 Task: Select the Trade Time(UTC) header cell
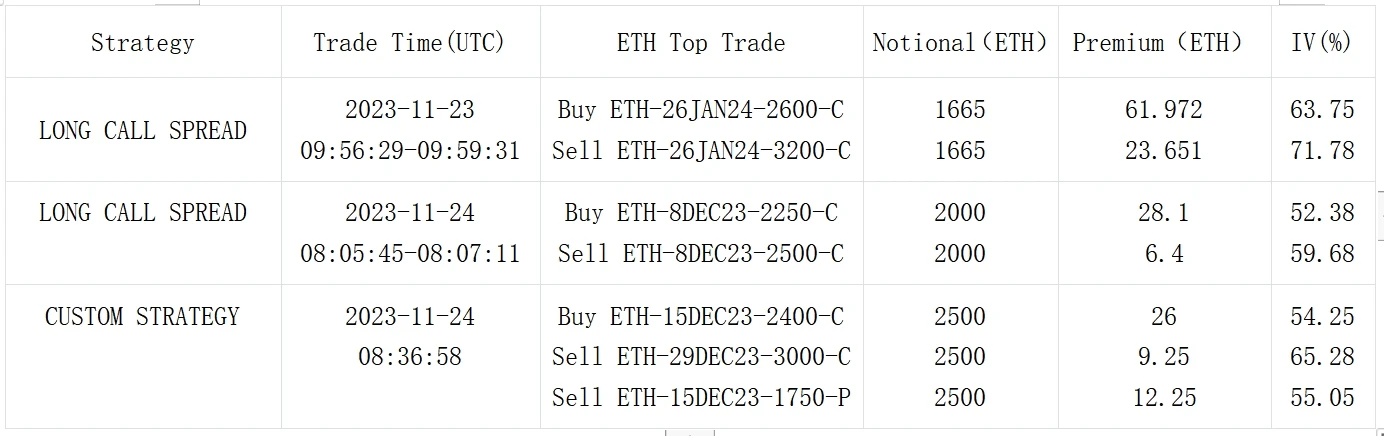(x=409, y=43)
